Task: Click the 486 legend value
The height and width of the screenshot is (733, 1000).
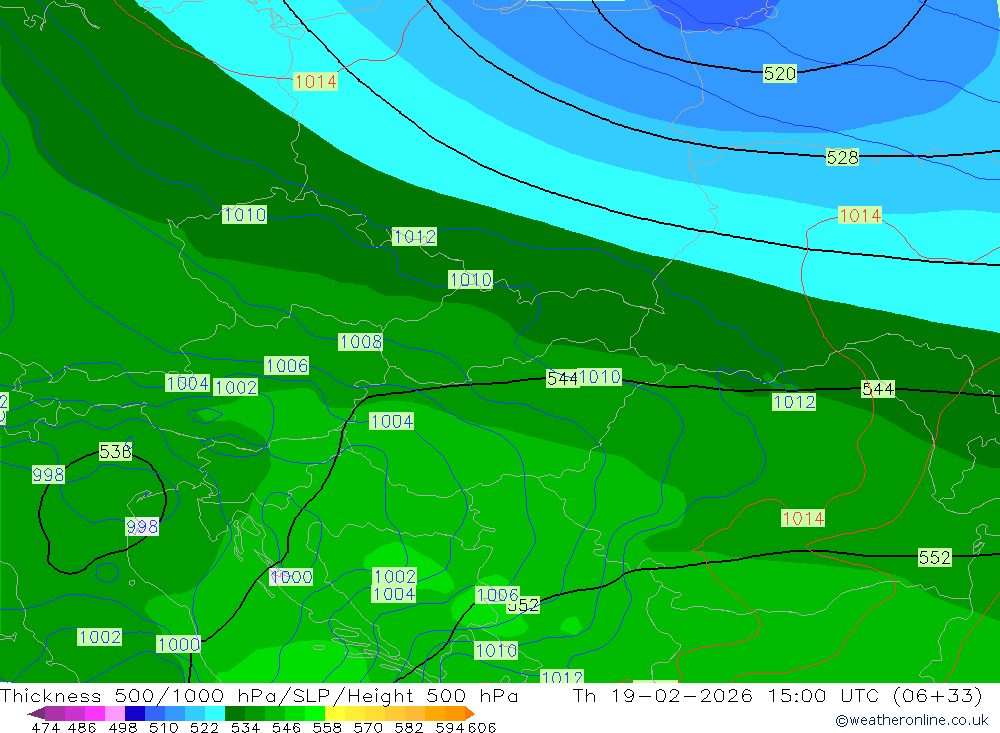Action: [82, 728]
